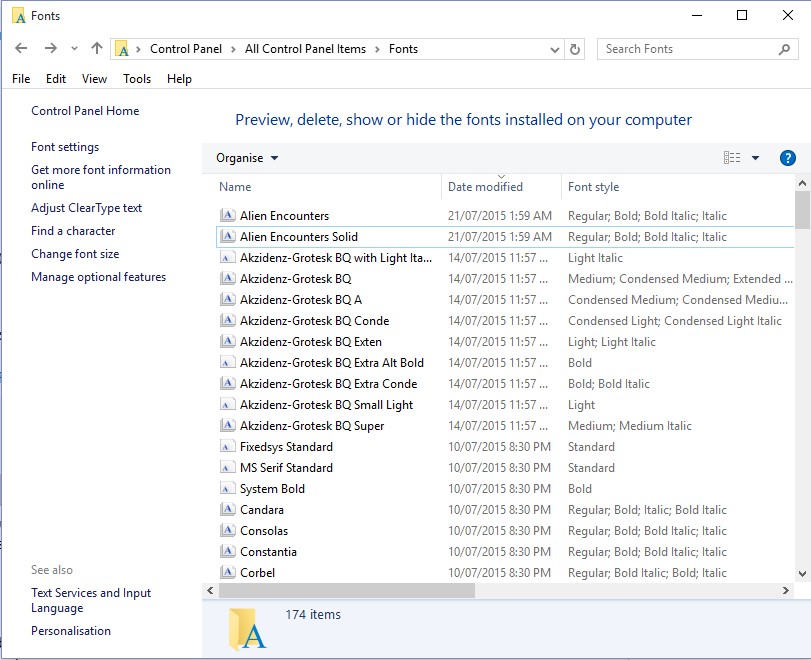This screenshot has height=660, width=811.
Task: Open Adjust ClearType text link
Action: point(86,208)
